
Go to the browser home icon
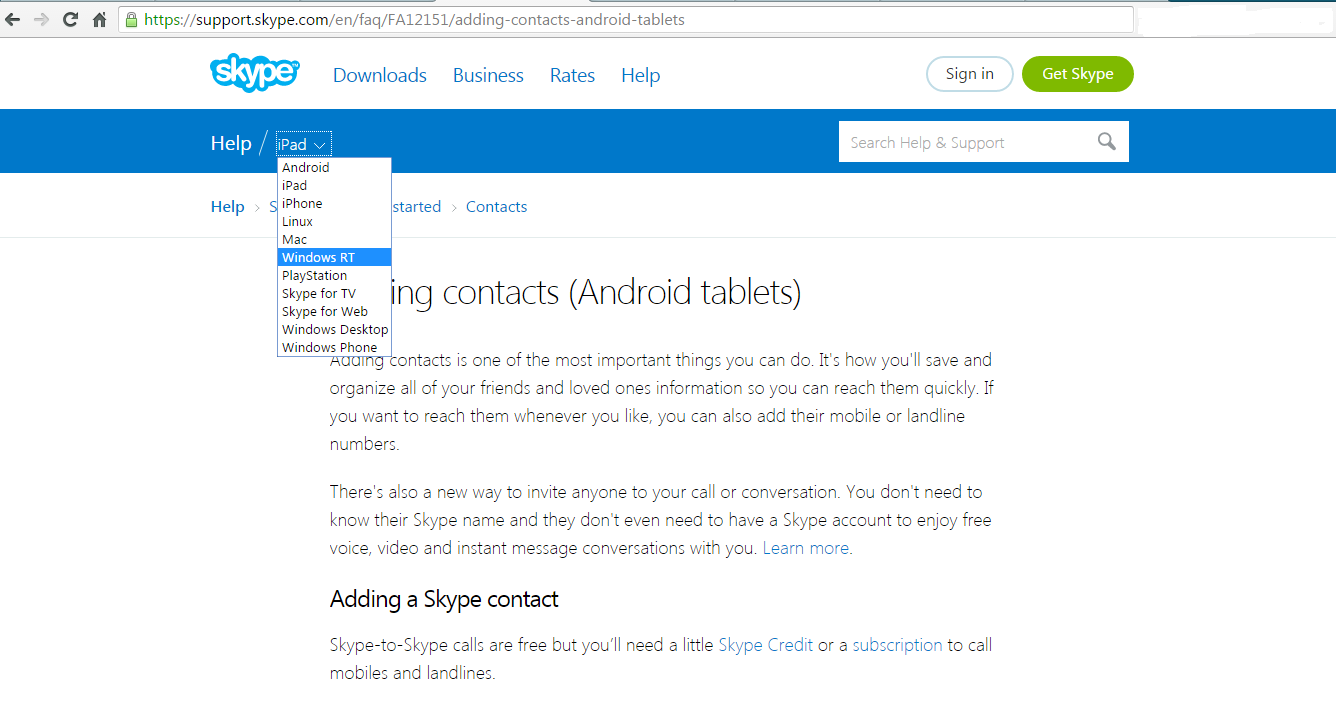99,19
